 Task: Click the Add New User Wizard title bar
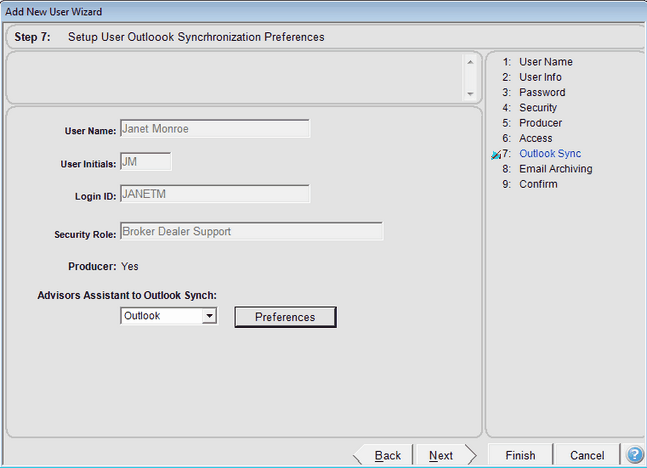(x=324, y=12)
